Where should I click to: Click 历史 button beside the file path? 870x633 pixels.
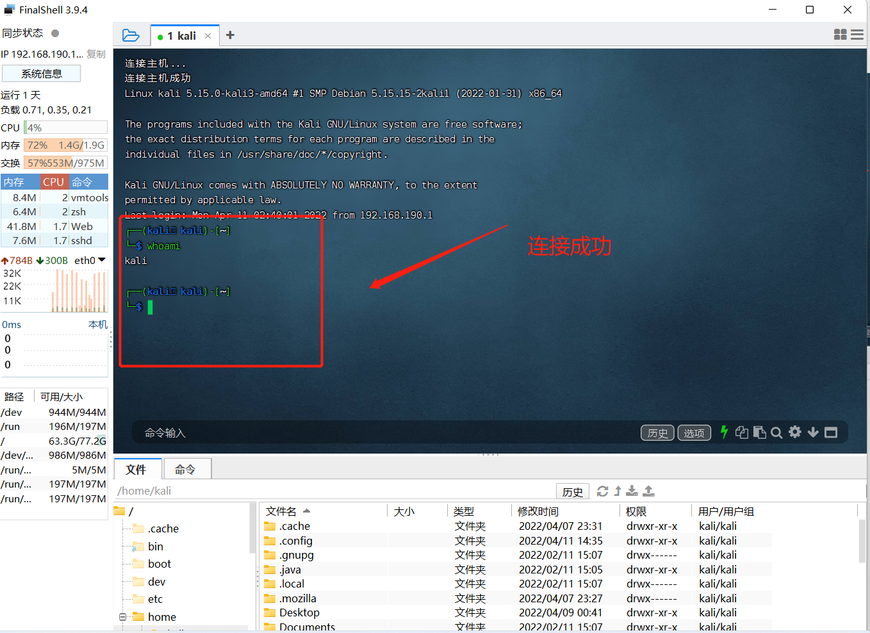(x=572, y=492)
